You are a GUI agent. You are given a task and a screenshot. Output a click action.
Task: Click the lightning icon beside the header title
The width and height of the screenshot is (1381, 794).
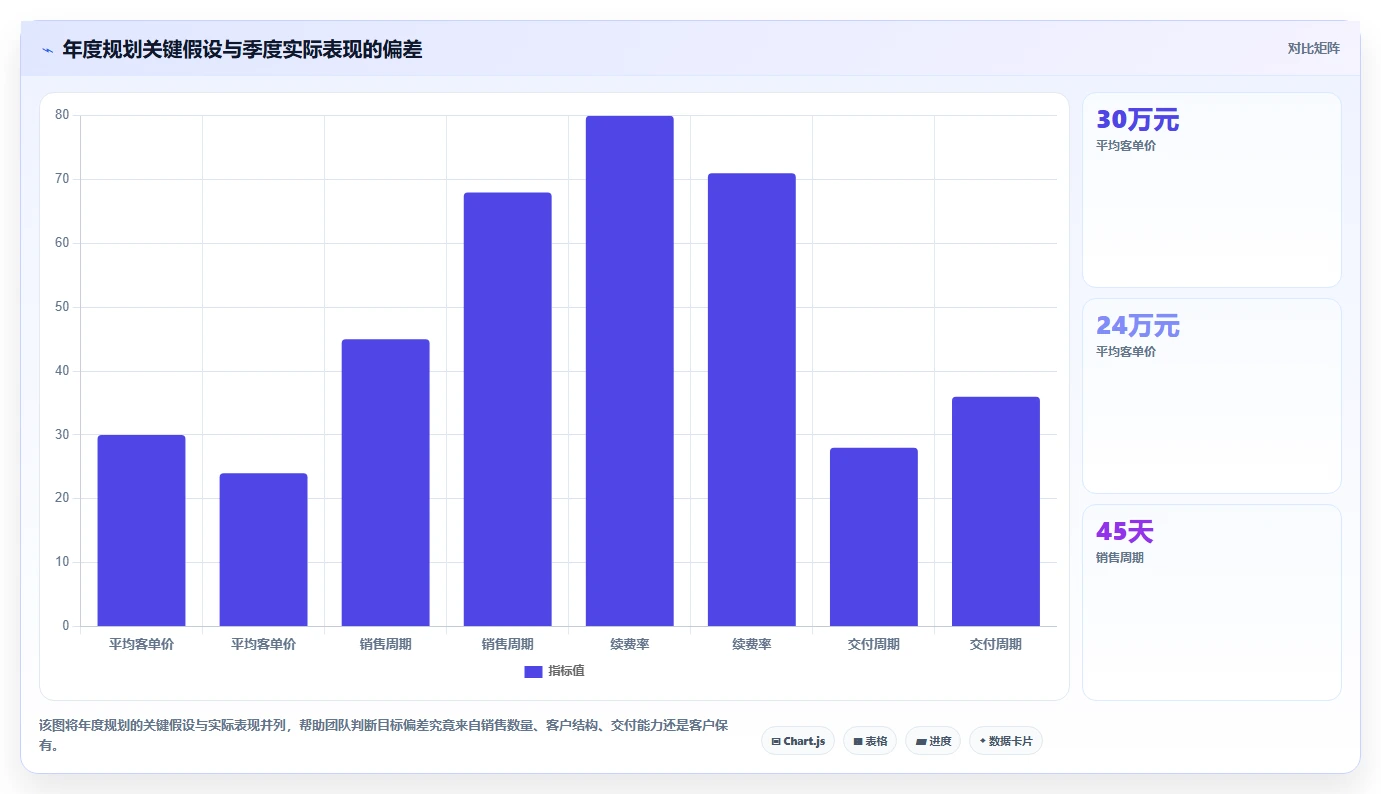pos(48,49)
